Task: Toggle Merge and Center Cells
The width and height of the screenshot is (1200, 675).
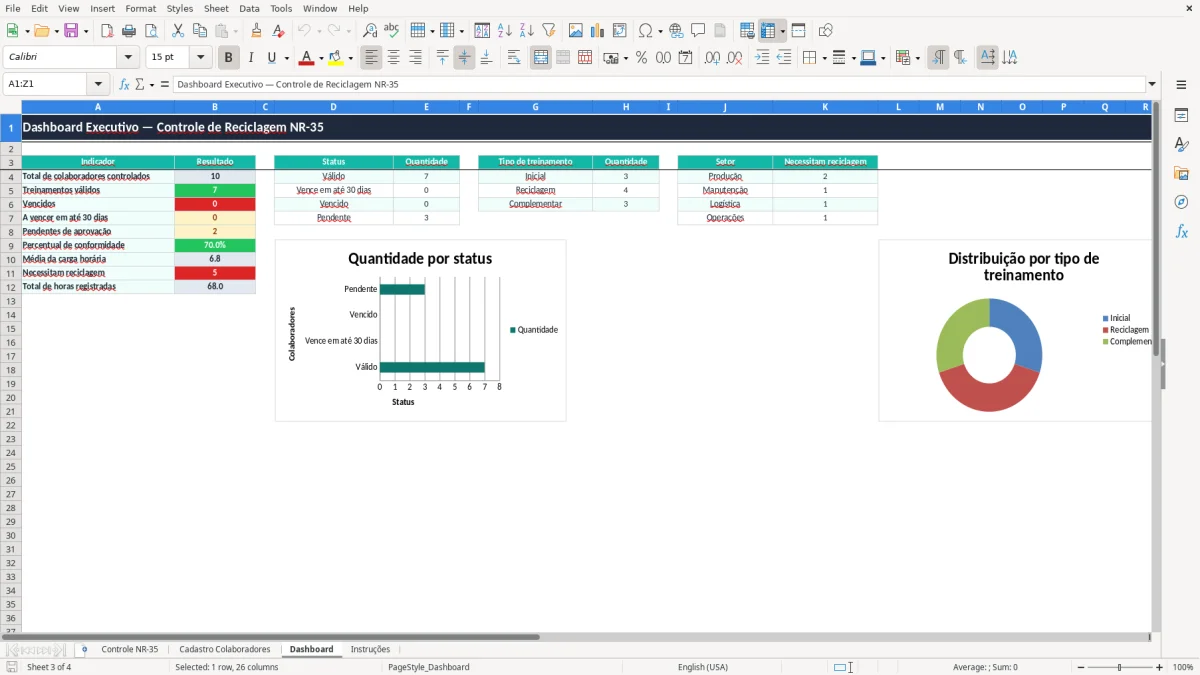Action: coord(541,58)
